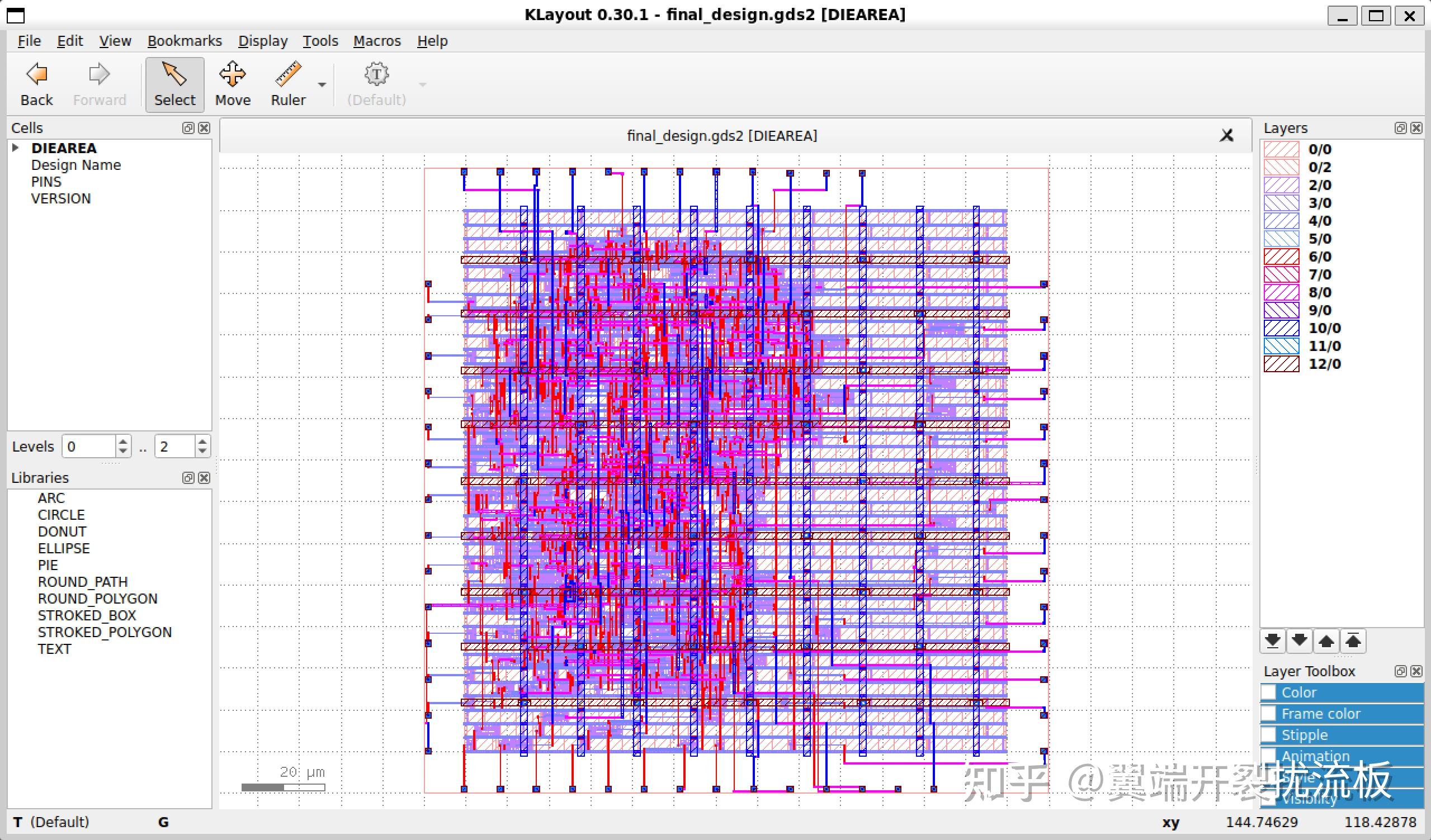The width and height of the screenshot is (1431, 840).
Task: Select layer 6/0 color swatch
Action: [x=1281, y=257]
